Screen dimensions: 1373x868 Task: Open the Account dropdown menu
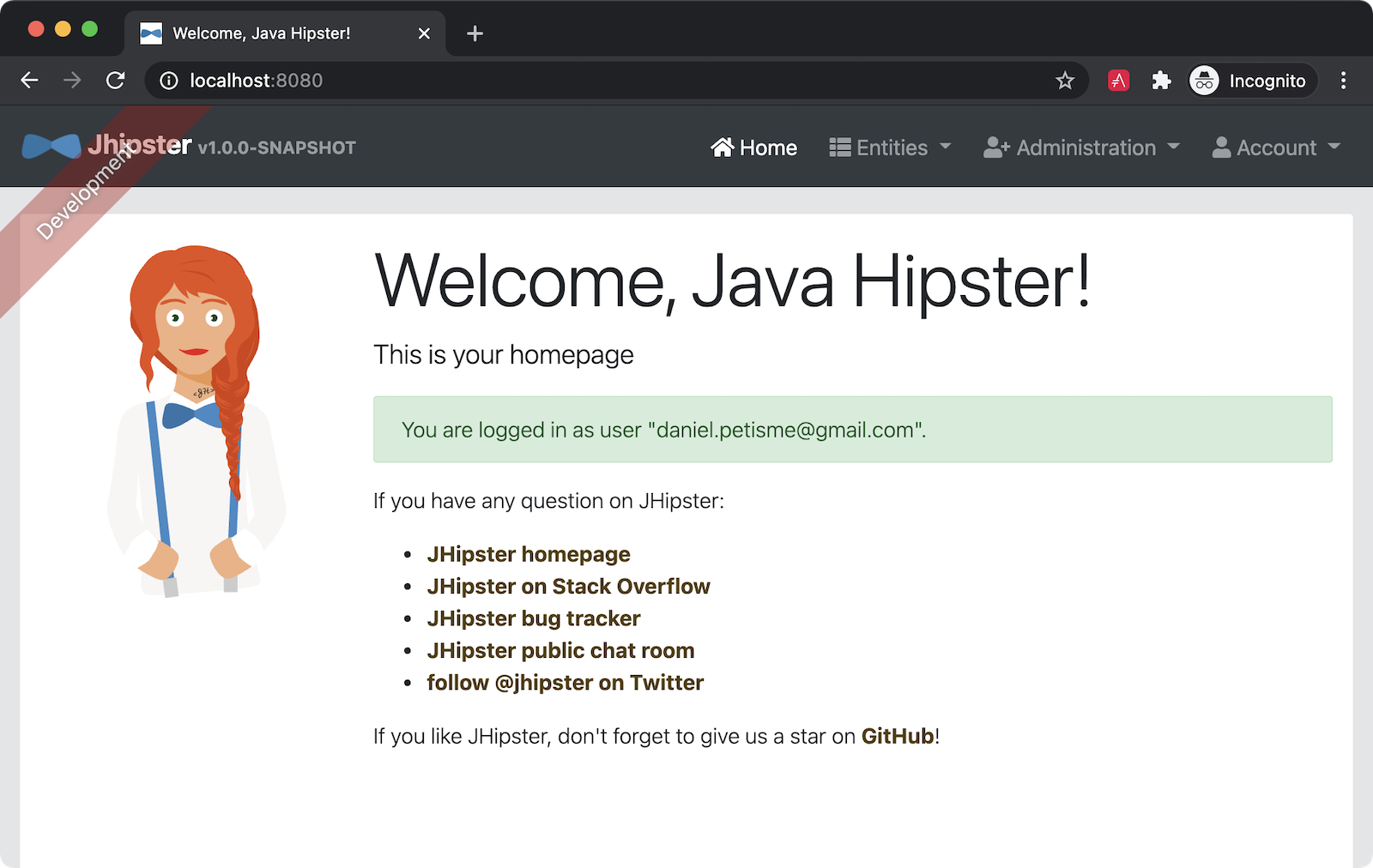(1276, 148)
